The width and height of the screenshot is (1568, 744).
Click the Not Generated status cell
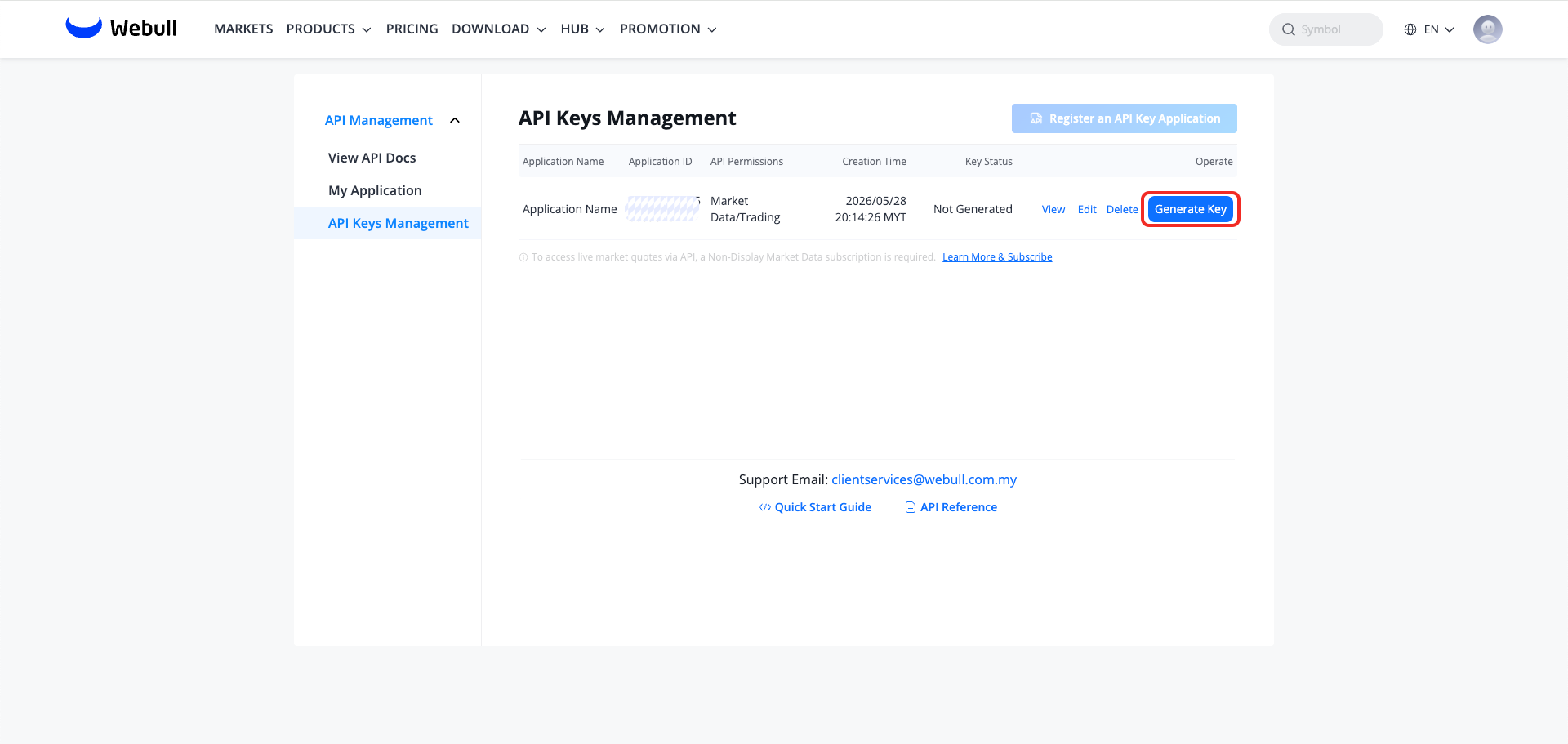(x=973, y=209)
